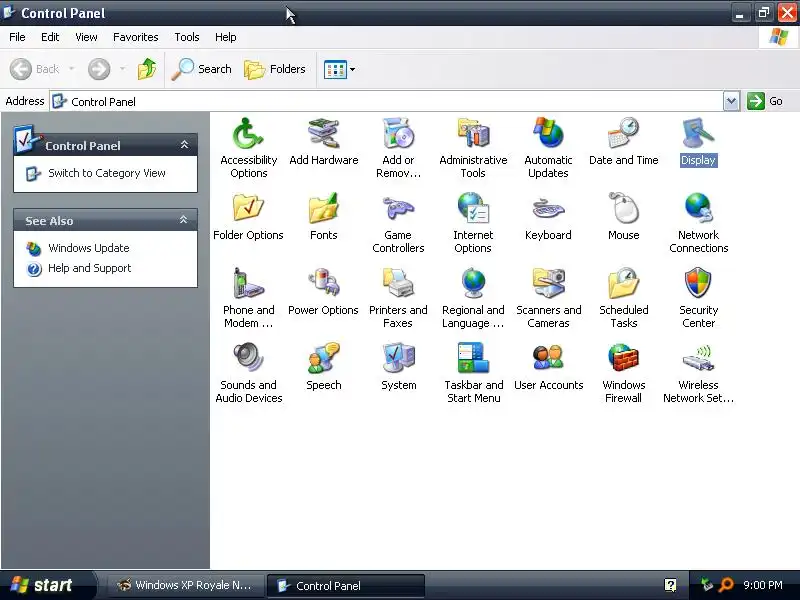Open the Keyboard applet icon
The image size is (800, 600).
[548, 208]
